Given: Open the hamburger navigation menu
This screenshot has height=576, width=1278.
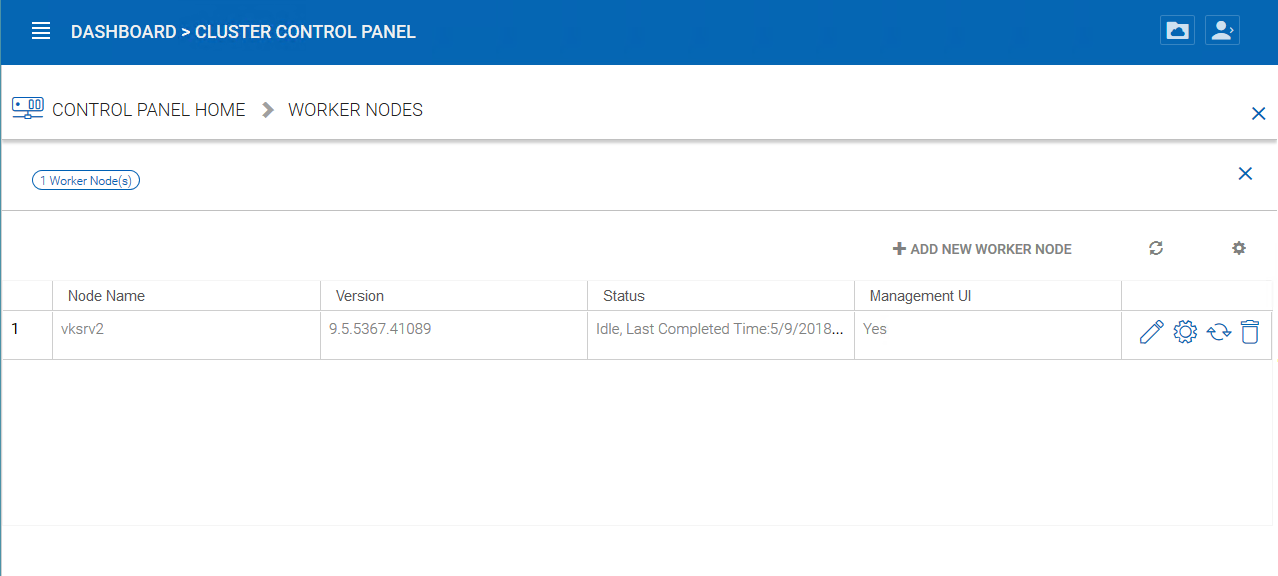Looking at the screenshot, I should click(41, 31).
